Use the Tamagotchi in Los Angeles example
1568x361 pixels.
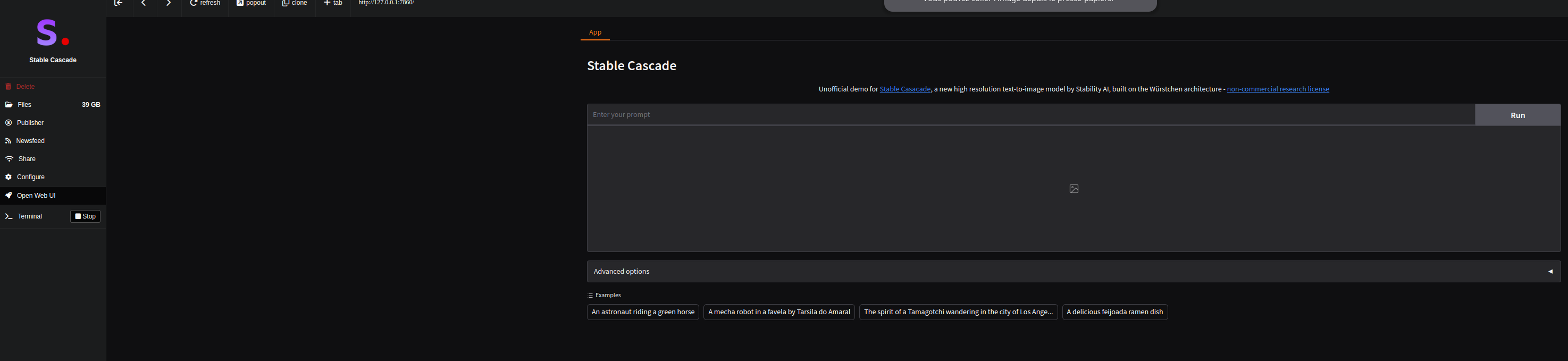(x=958, y=312)
